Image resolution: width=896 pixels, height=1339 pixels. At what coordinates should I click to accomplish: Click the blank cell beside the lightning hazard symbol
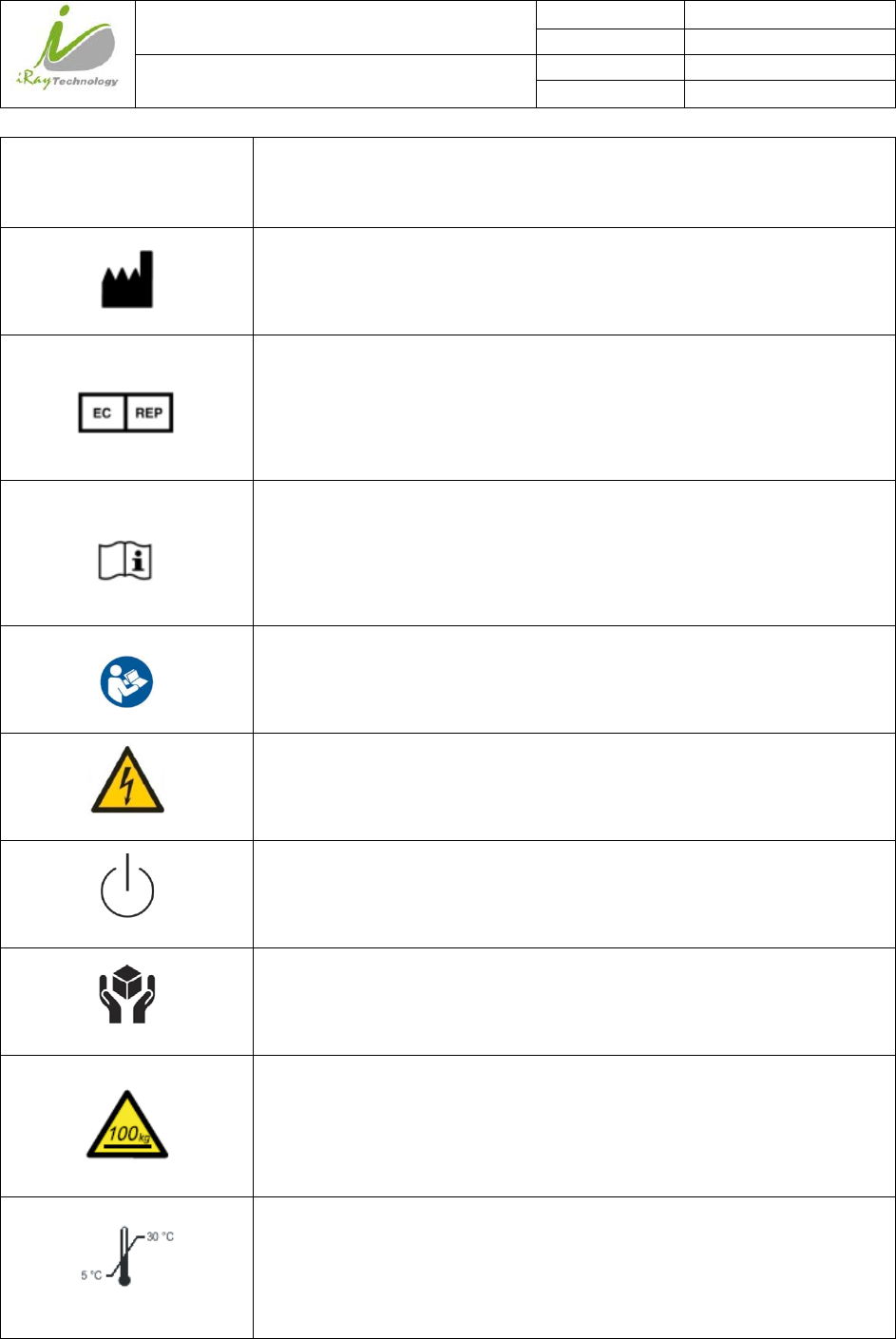[574, 787]
